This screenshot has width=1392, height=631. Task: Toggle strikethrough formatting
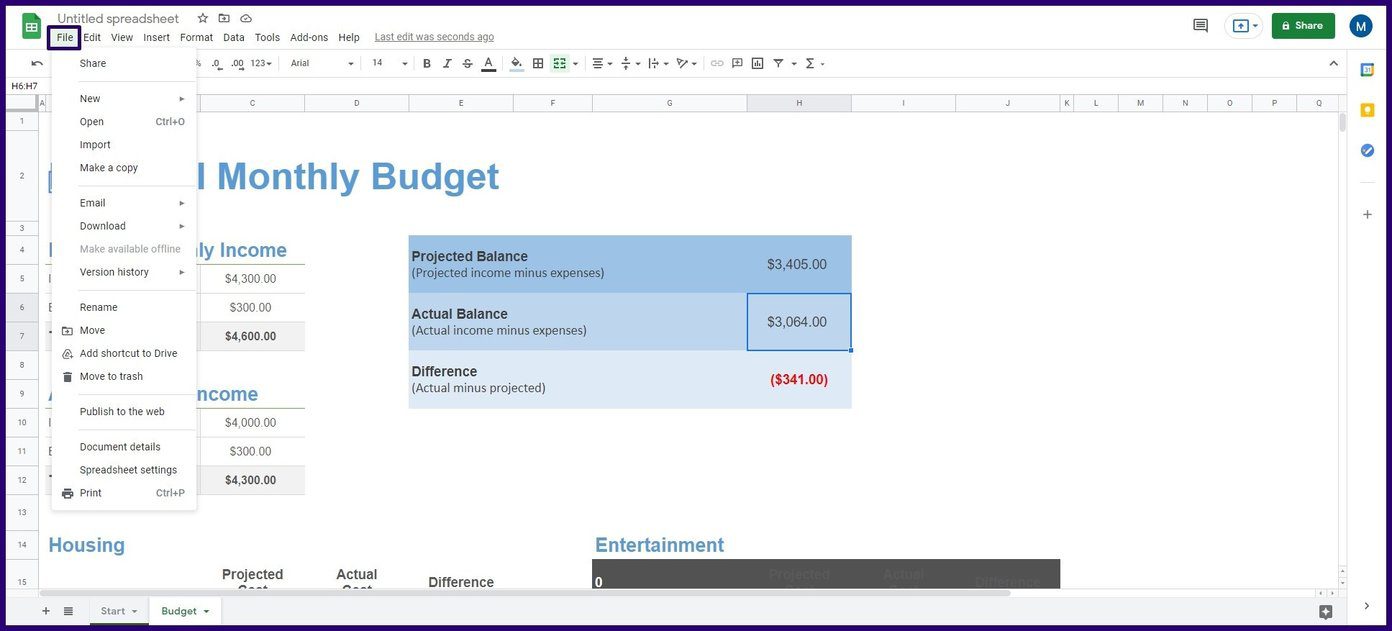[x=467, y=63]
